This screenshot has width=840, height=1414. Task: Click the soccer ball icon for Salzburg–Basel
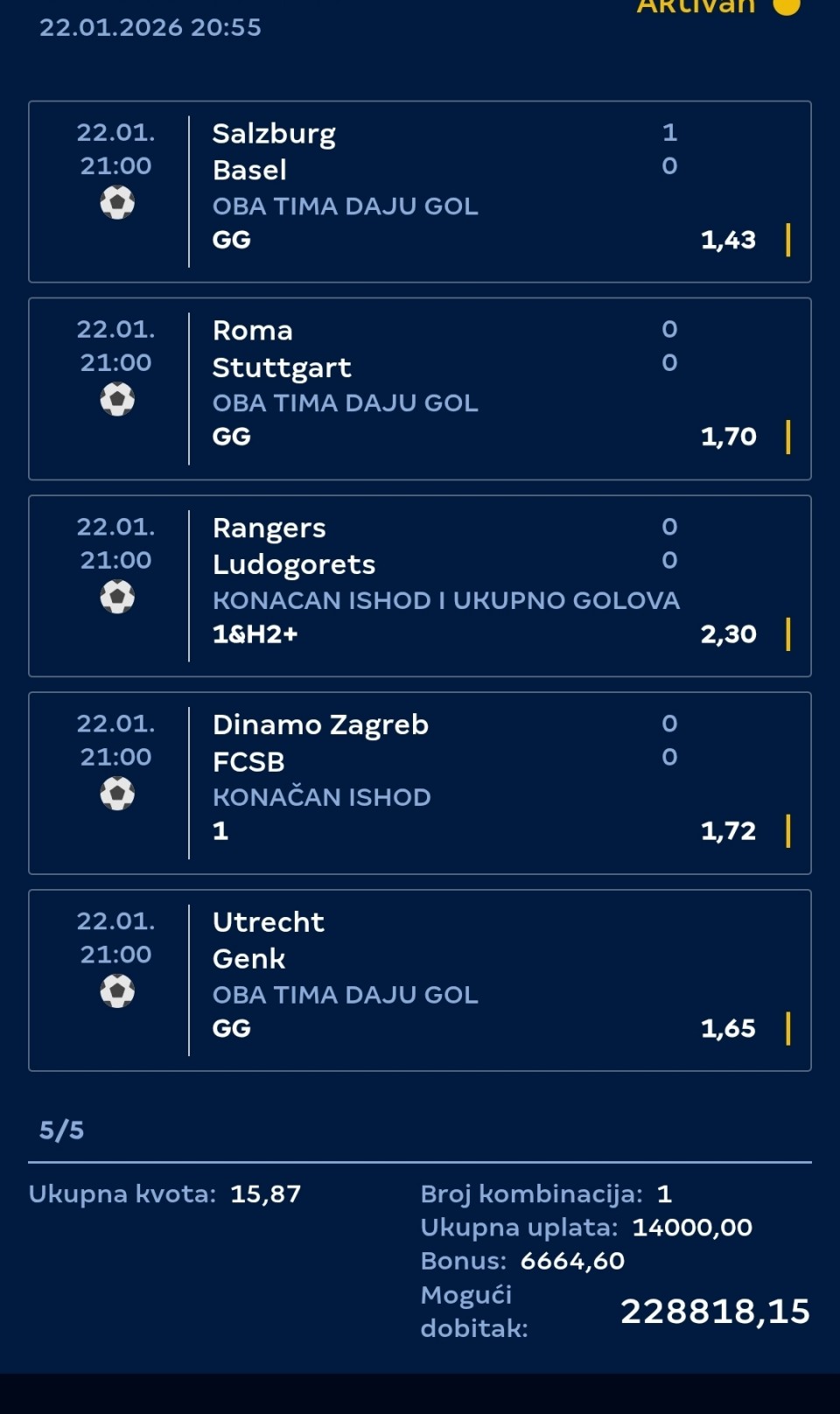[116, 204]
